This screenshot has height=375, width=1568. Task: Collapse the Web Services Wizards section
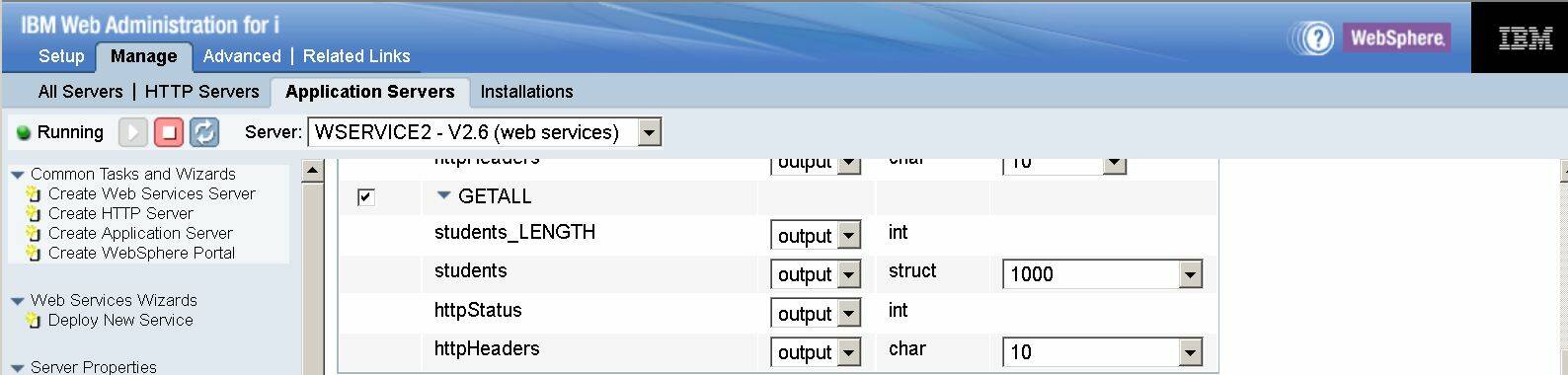tap(17, 301)
